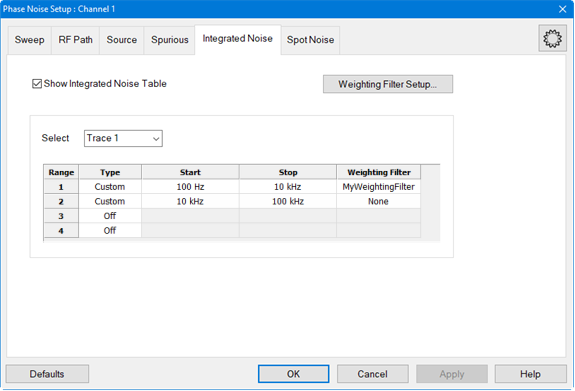
Task: Open the Source tab
Action: [x=122, y=40]
